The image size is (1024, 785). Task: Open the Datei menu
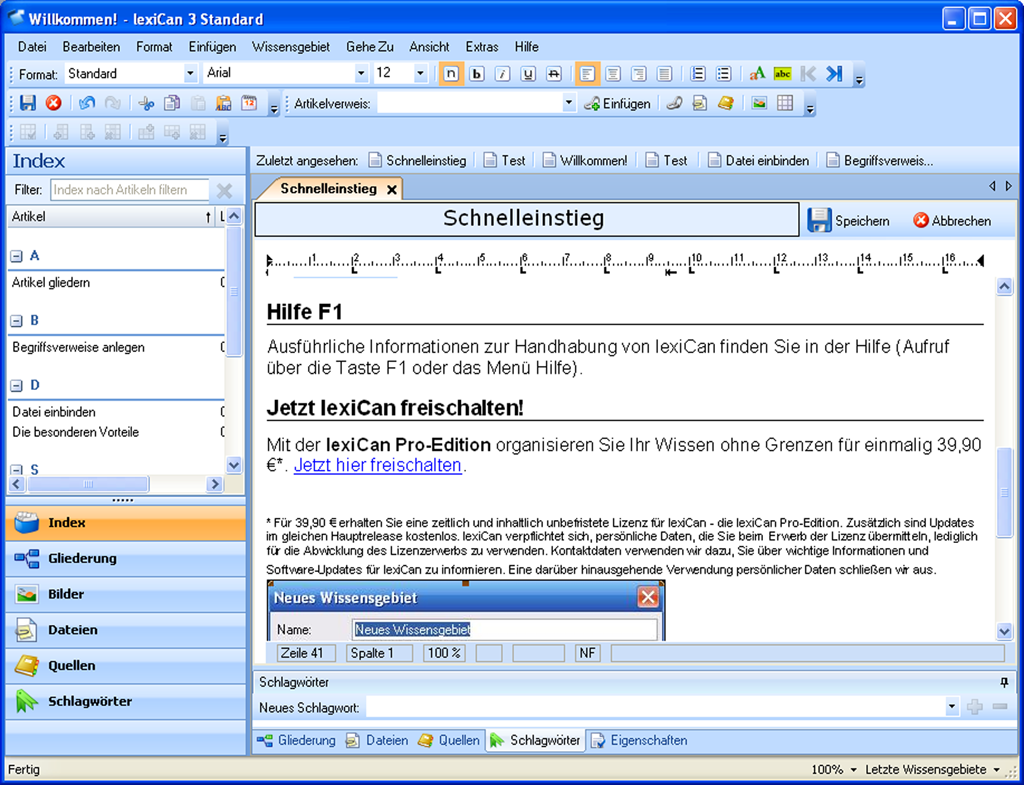[x=32, y=47]
